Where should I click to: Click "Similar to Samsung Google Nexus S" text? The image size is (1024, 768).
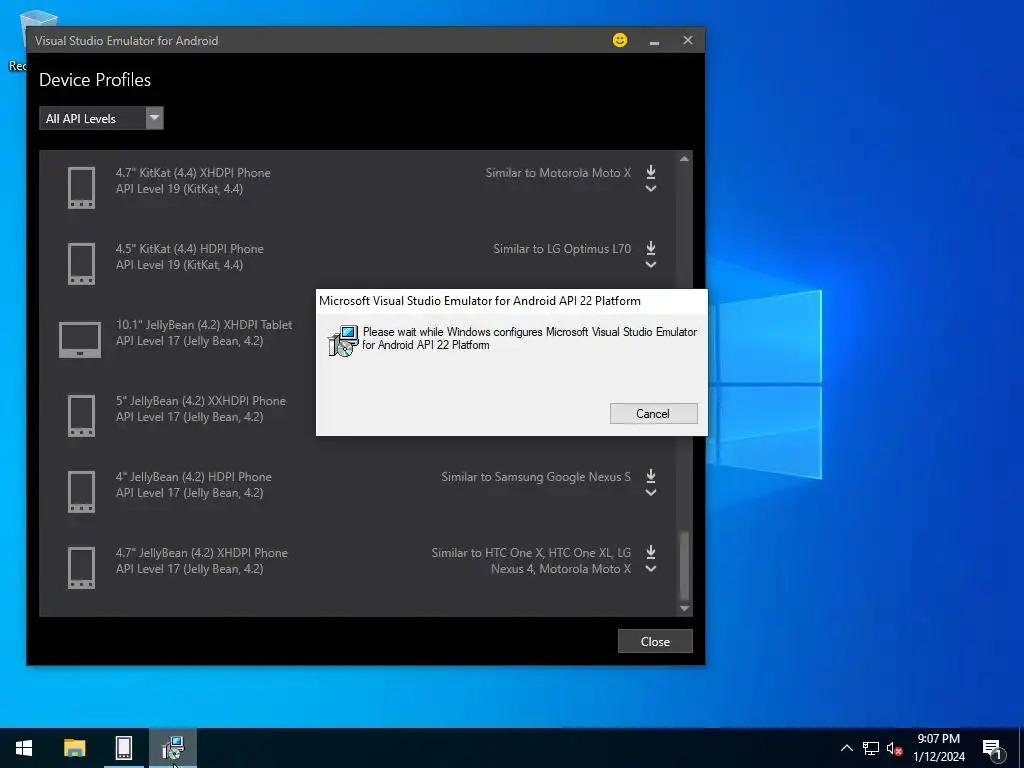coord(536,477)
